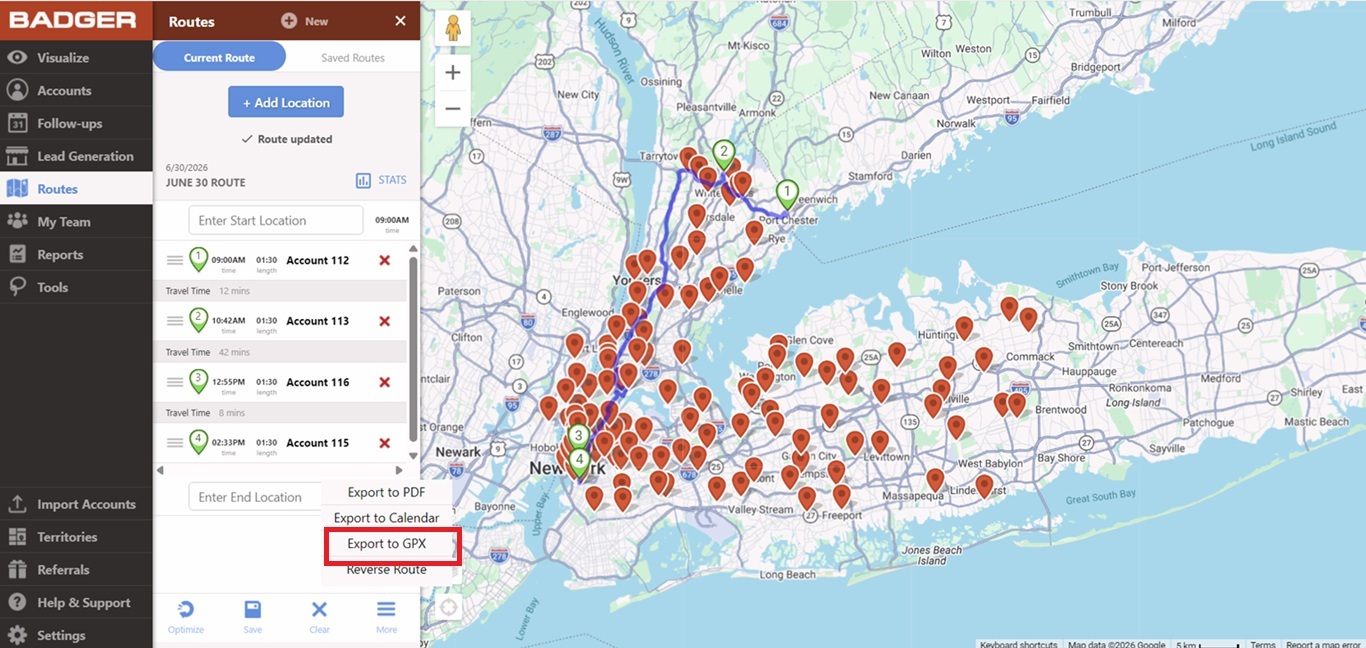Open the Accounts section
This screenshot has width=1366, height=648.
[76, 91]
